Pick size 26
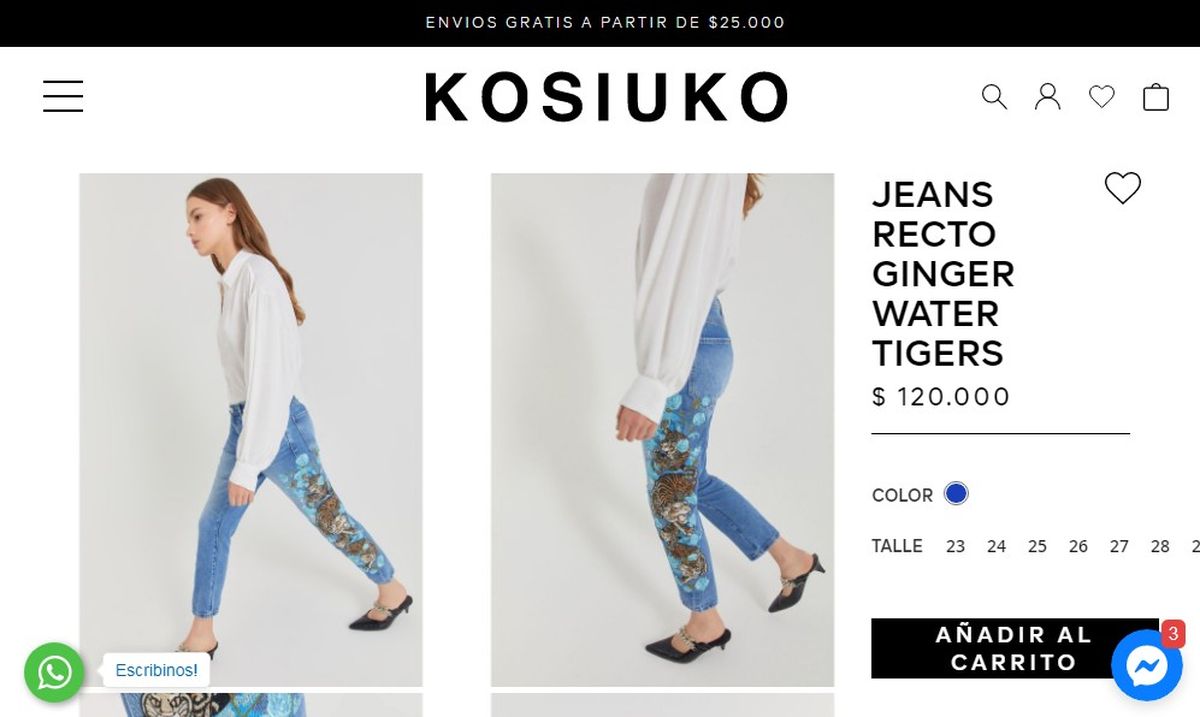The height and width of the screenshot is (717, 1200). click(x=1078, y=546)
